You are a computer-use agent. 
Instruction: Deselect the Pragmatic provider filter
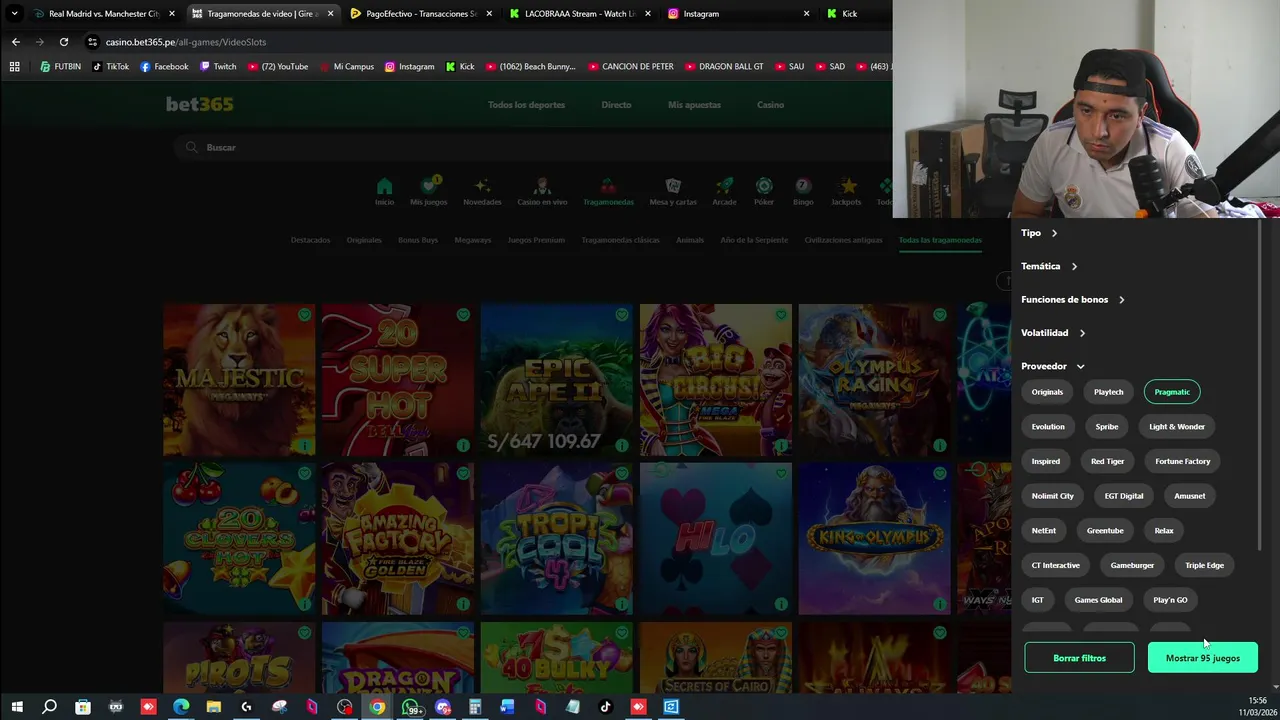pyautogui.click(x=1172, y=392)
